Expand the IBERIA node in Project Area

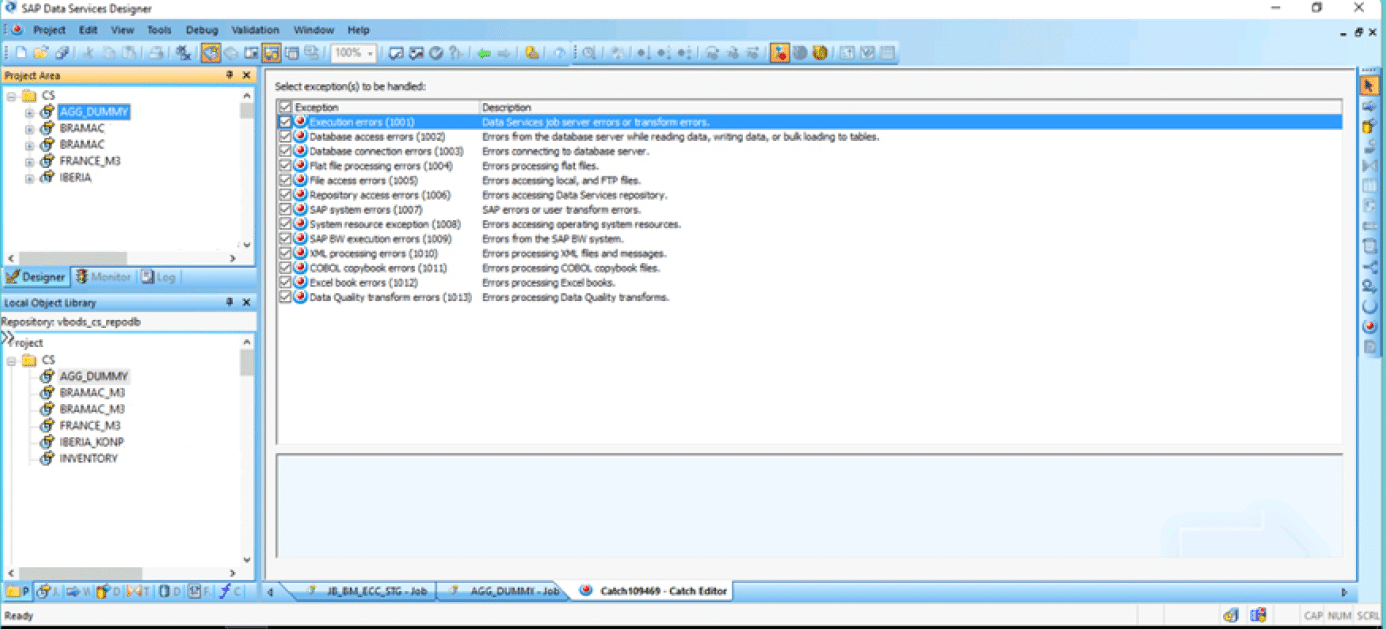pyautogui.click(x=29, y=178)
